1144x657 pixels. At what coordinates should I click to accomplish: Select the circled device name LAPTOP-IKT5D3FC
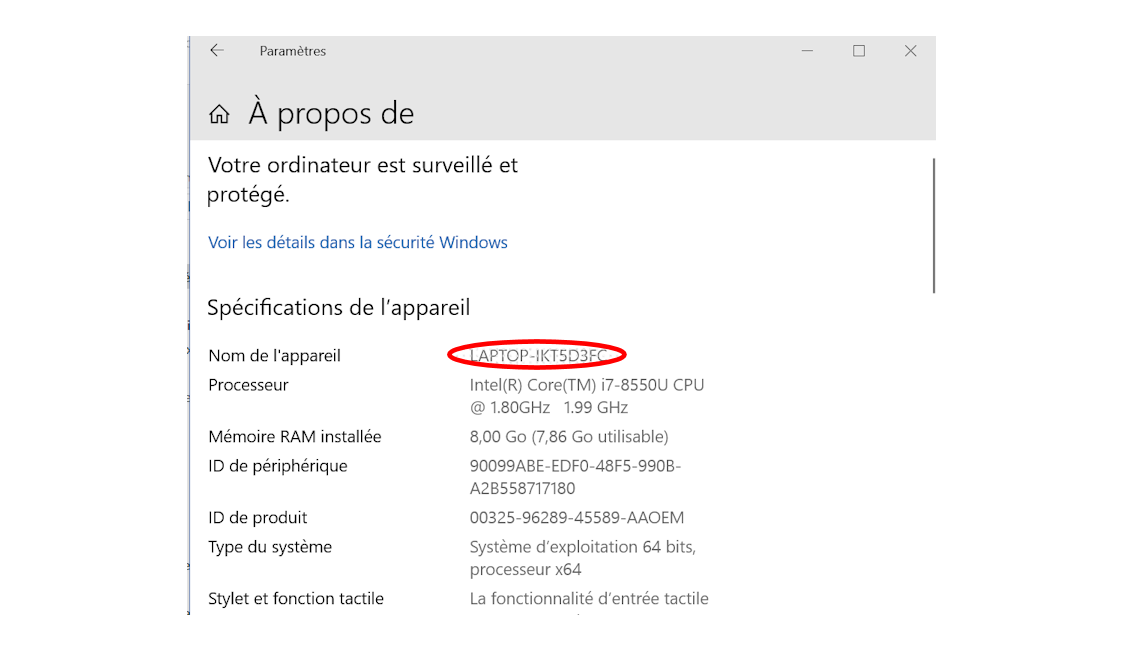click(x=538, y=356)
